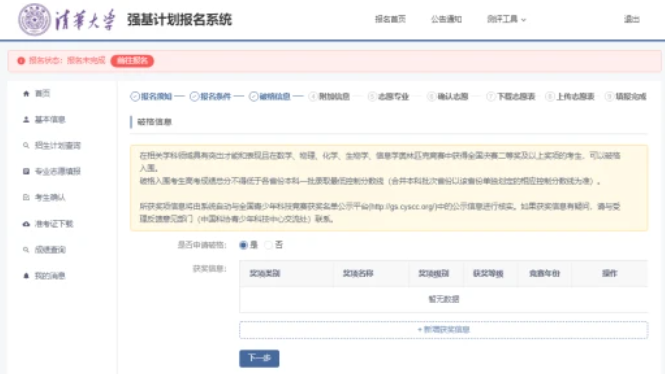This screenshot has height=374, width=665.
Task: Open 公告通知 in the top navigation
Action: [446, 19]
